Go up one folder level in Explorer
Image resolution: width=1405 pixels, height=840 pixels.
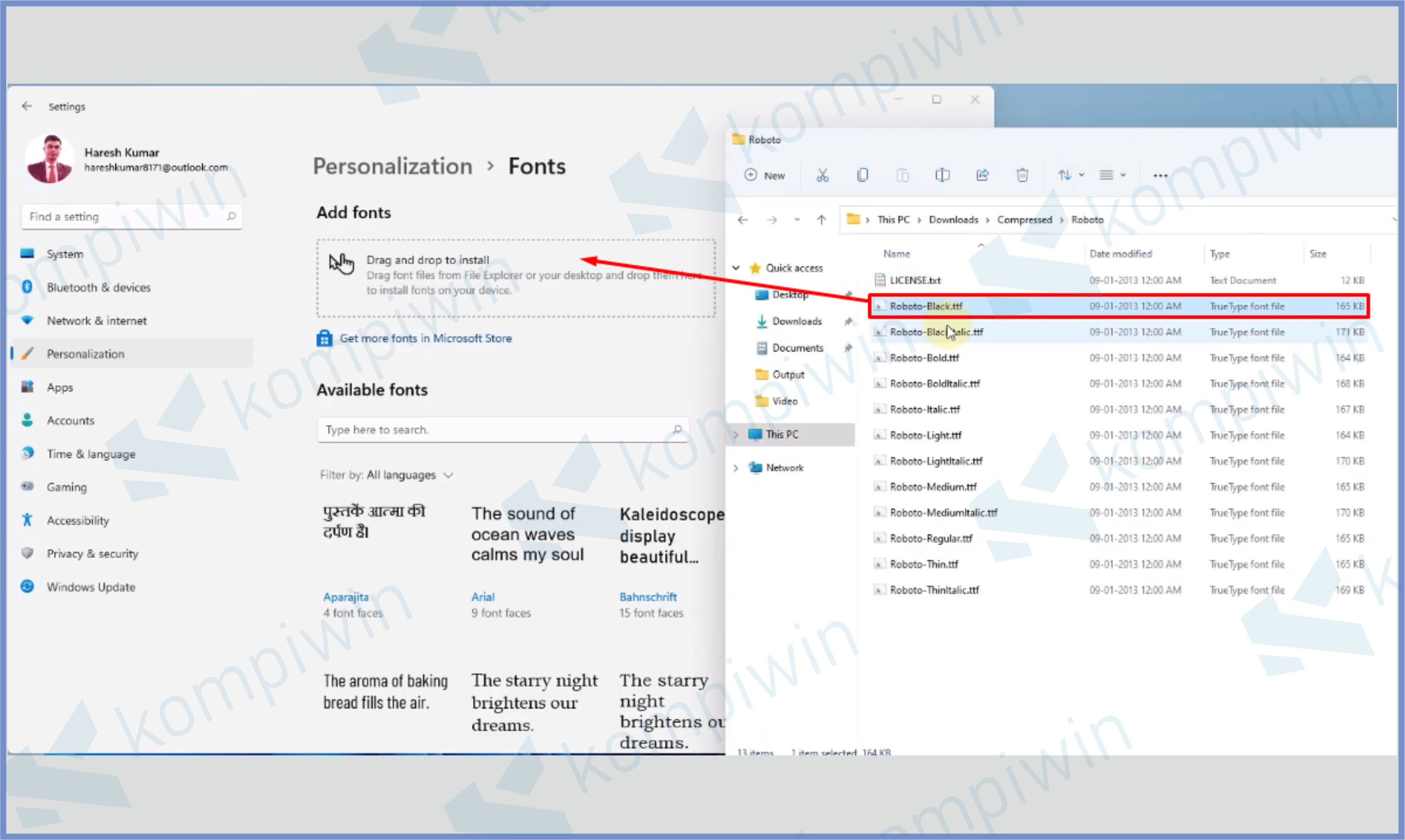(x=821, y=220)
